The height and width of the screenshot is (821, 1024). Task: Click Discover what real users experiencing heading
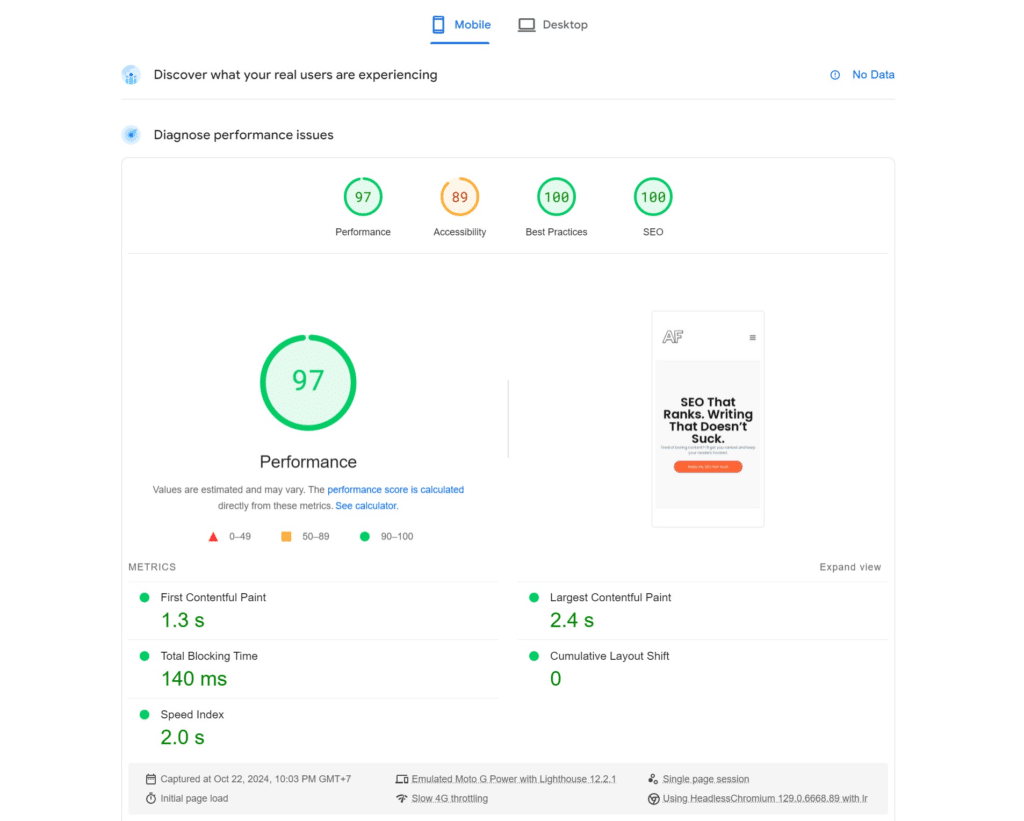click(295, 75)
